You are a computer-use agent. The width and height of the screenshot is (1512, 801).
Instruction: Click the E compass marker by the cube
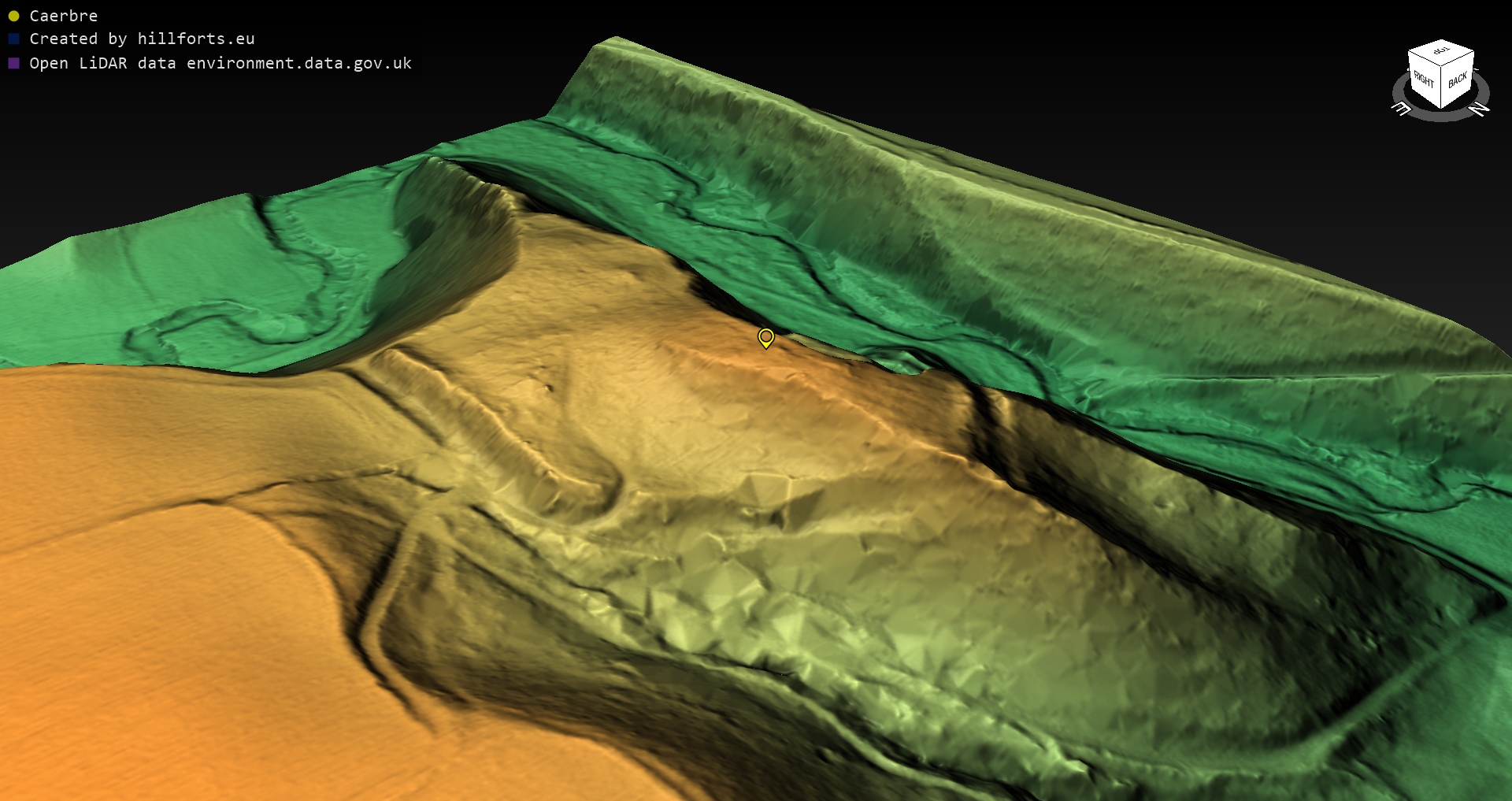1402,109
